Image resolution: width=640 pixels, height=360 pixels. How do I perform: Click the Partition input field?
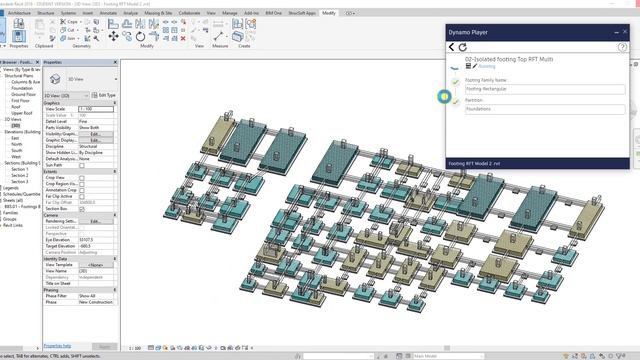[x=545, y=109]
